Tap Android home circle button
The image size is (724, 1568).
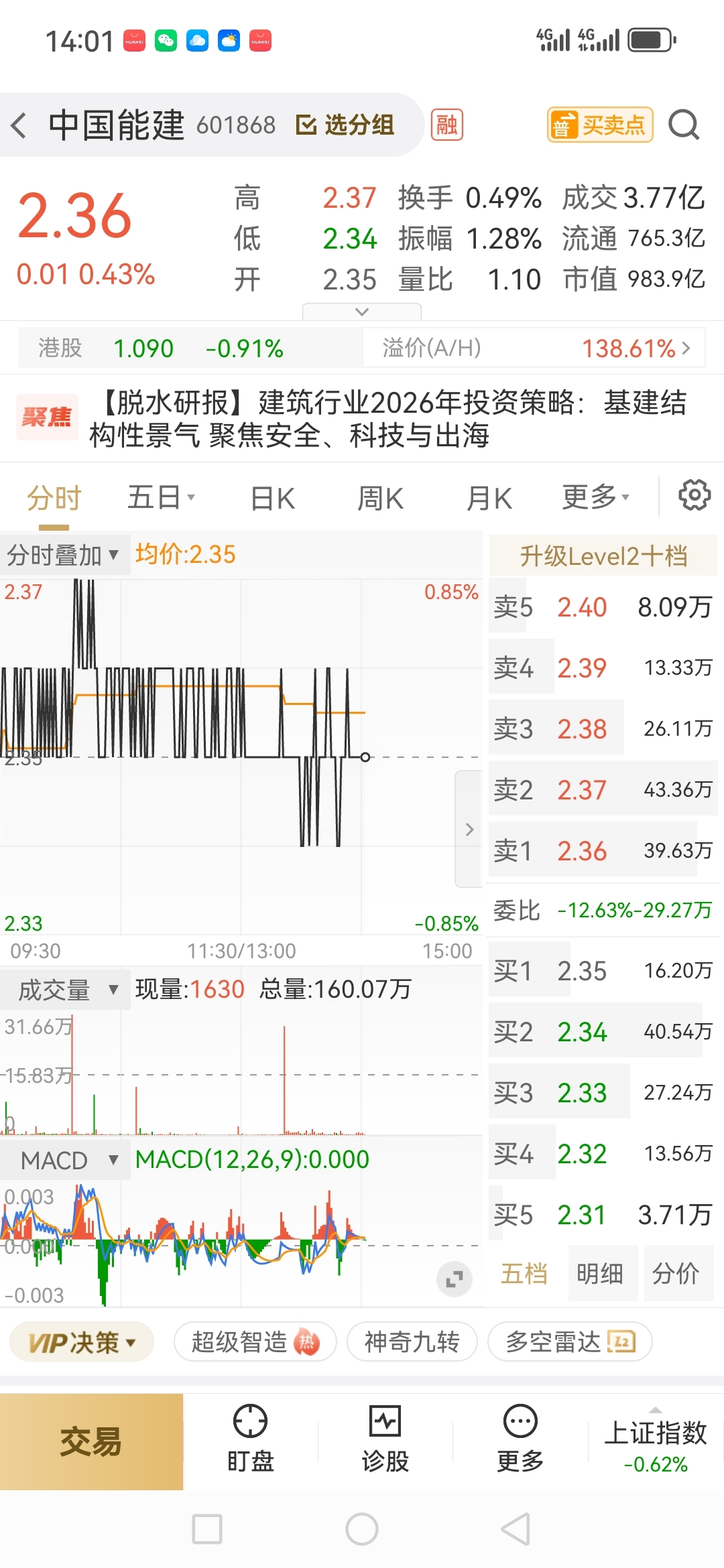click(362, 1529)
